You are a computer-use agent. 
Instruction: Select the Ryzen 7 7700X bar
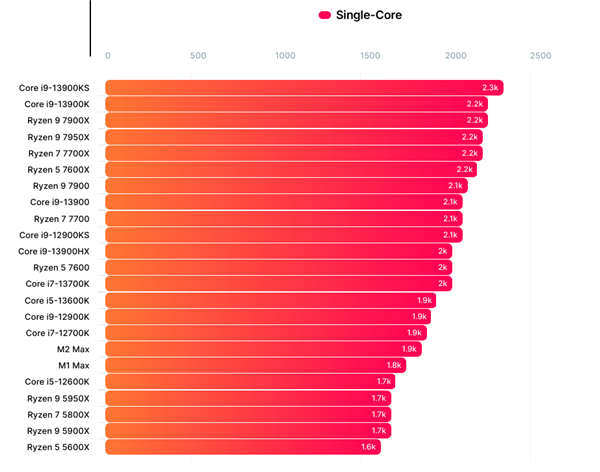coord(294,153)
